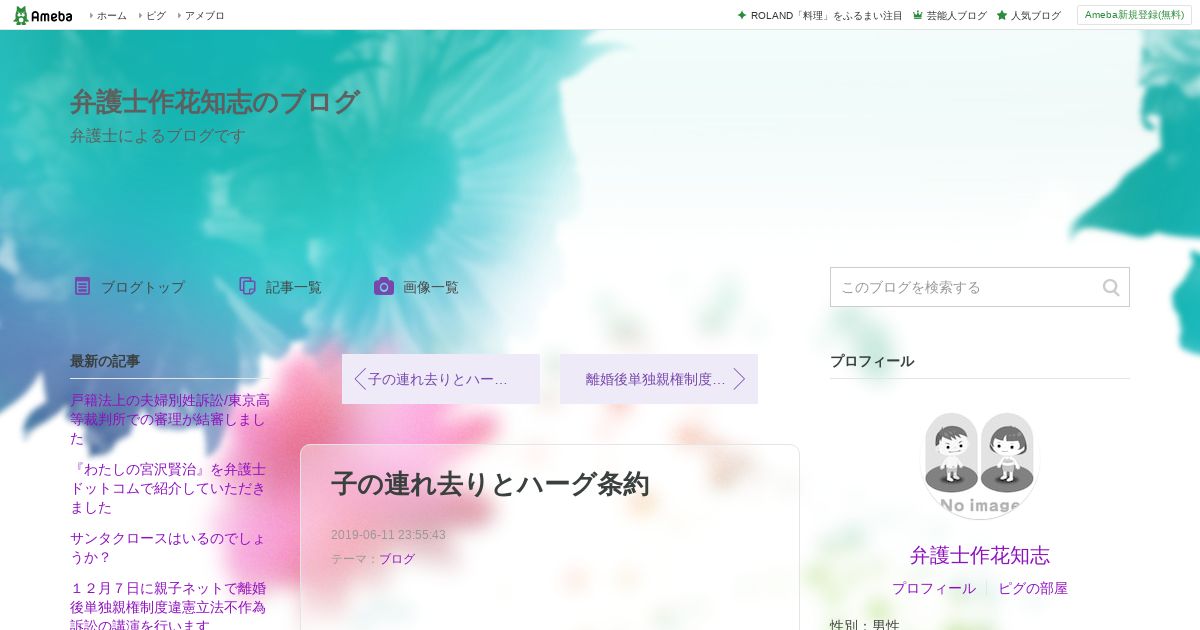
Task: Click the post date 2019-06-11 23:55:43
Action: [x=388, y=535]
